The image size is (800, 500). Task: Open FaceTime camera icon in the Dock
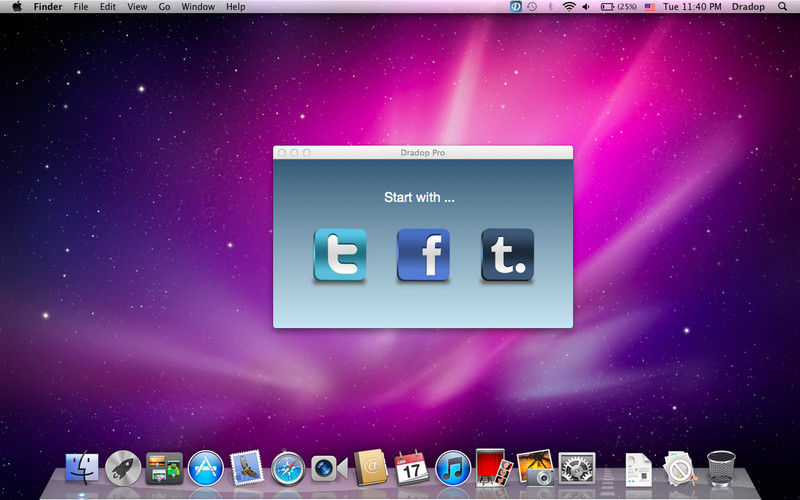click(329, 468)
